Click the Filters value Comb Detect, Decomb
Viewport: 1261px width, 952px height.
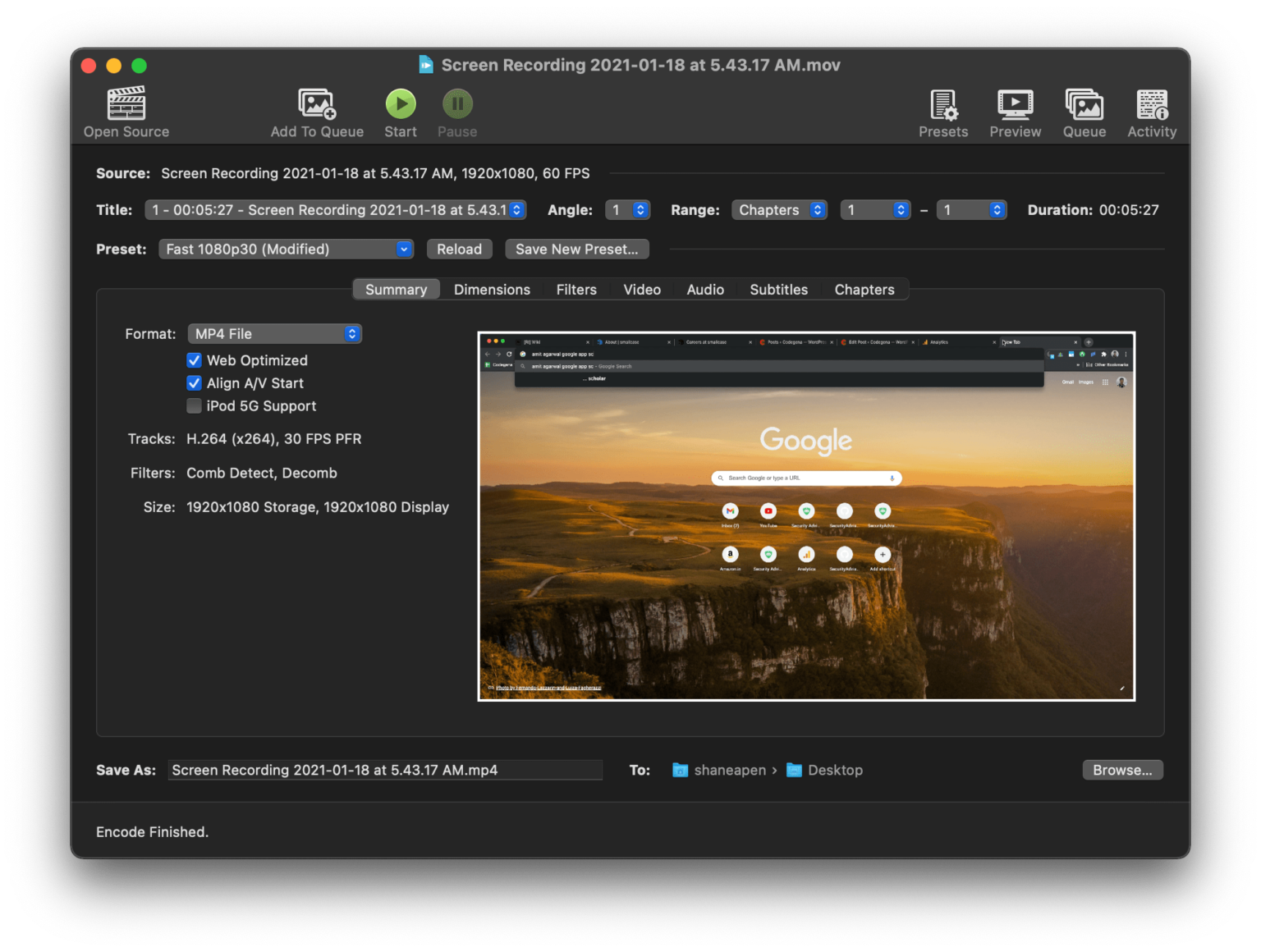point(261,474)
